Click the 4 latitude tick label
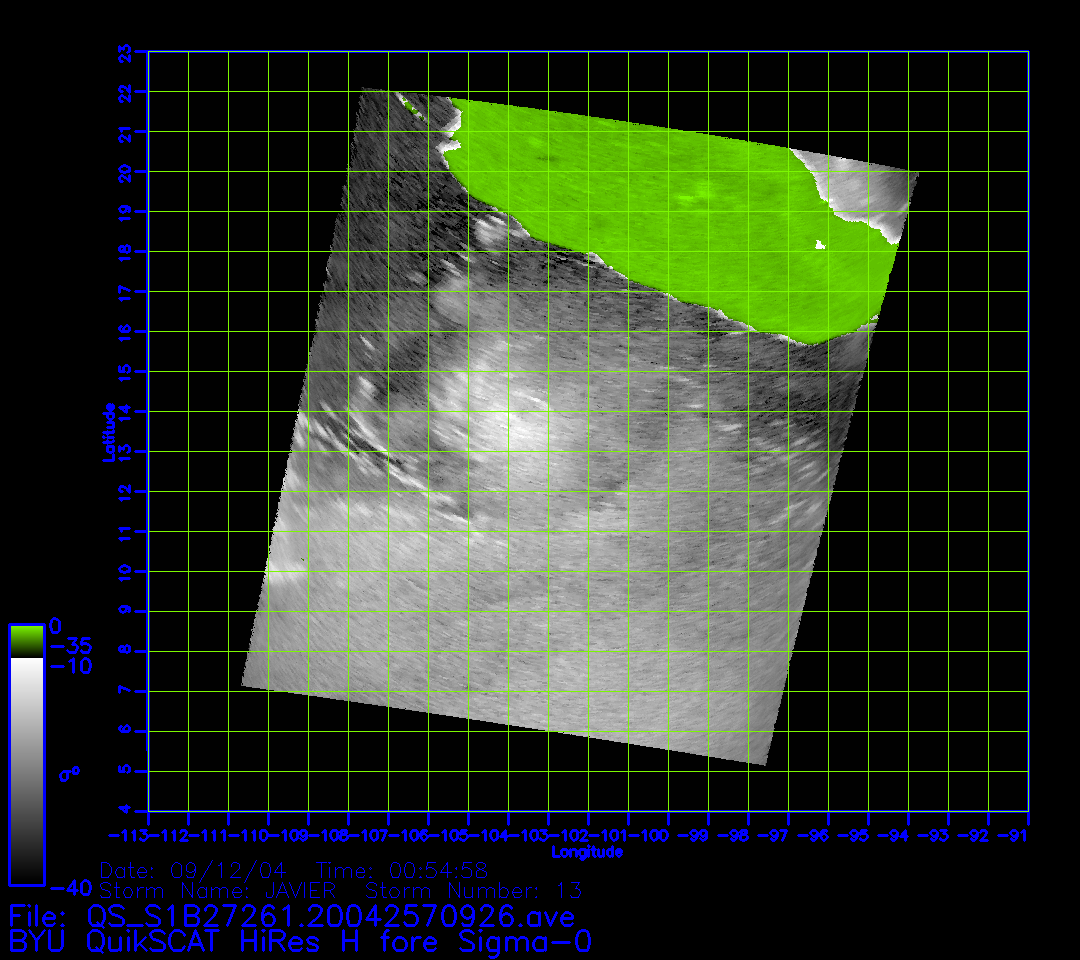Viewport: 1080px width, 960px height. (125, 810)
